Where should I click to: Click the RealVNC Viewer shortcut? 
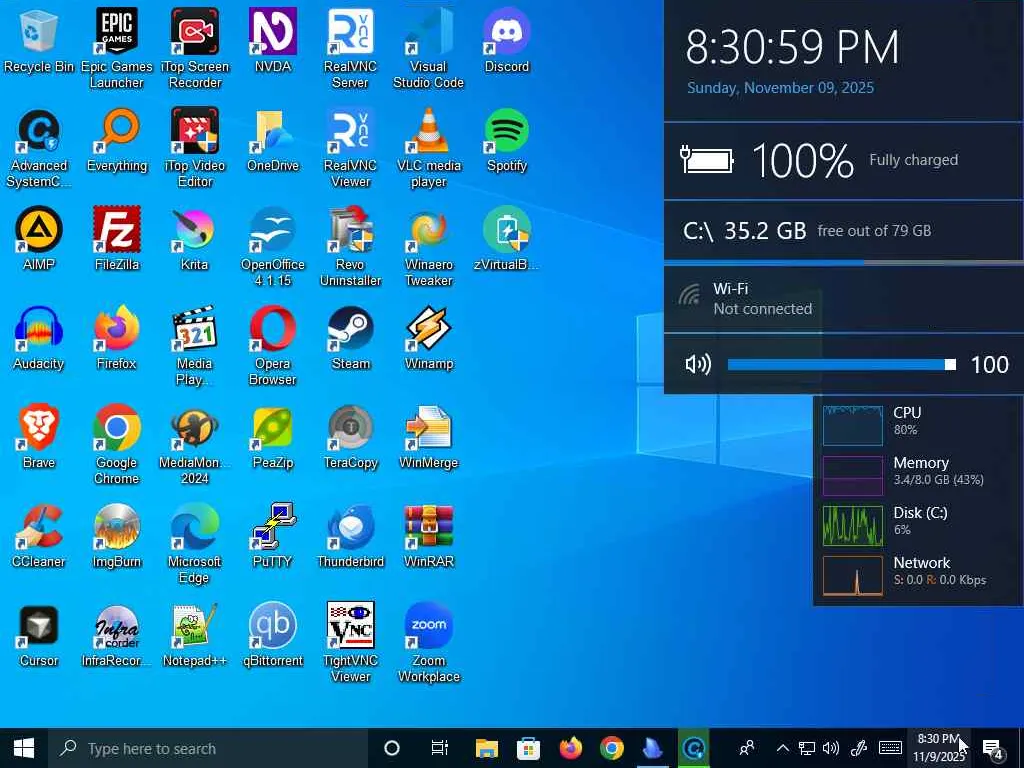pyautogui.click(x=351, y=148)
